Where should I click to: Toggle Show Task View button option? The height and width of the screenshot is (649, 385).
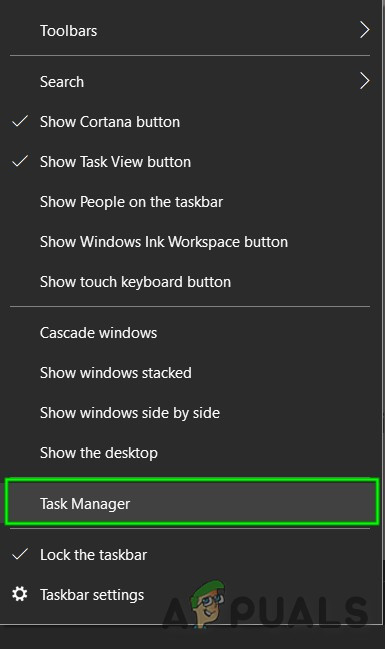click(190, 162)
